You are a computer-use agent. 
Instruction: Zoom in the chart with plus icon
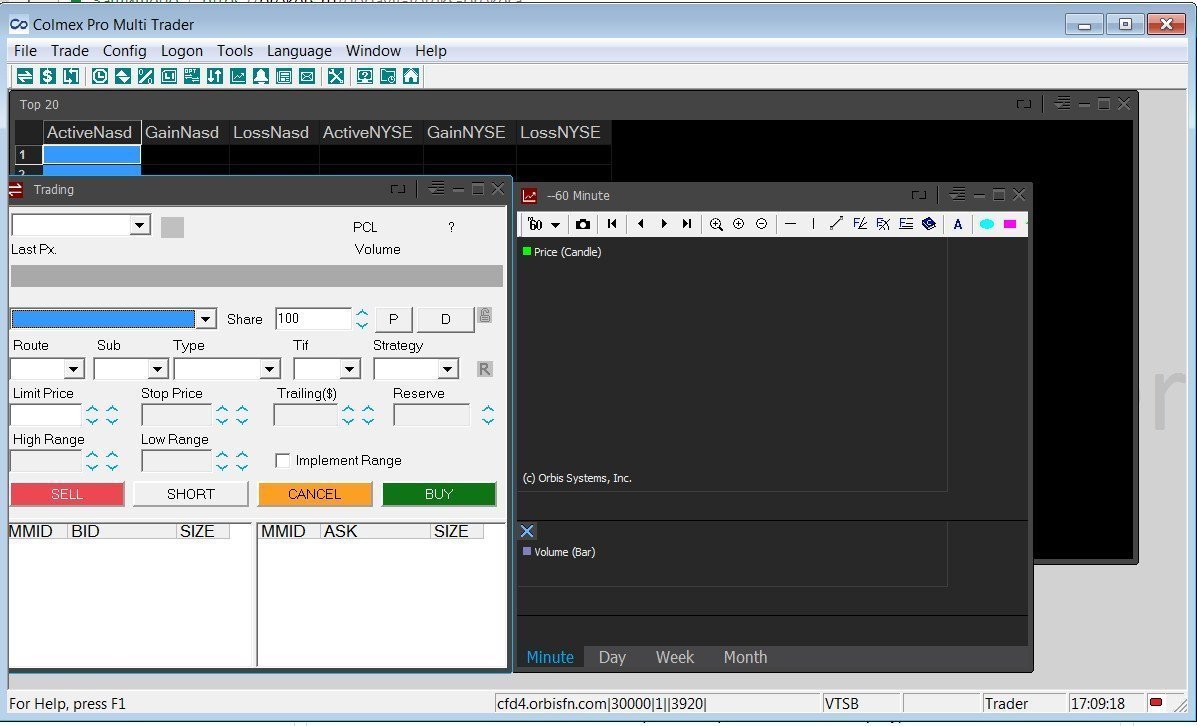738,224
